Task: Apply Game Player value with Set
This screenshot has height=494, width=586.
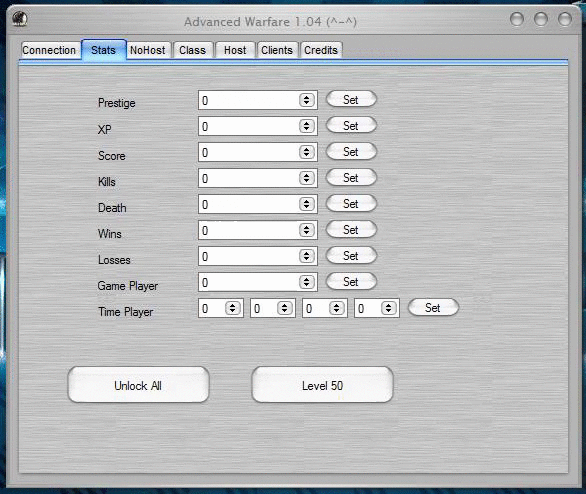Action: tap(351, 281)
